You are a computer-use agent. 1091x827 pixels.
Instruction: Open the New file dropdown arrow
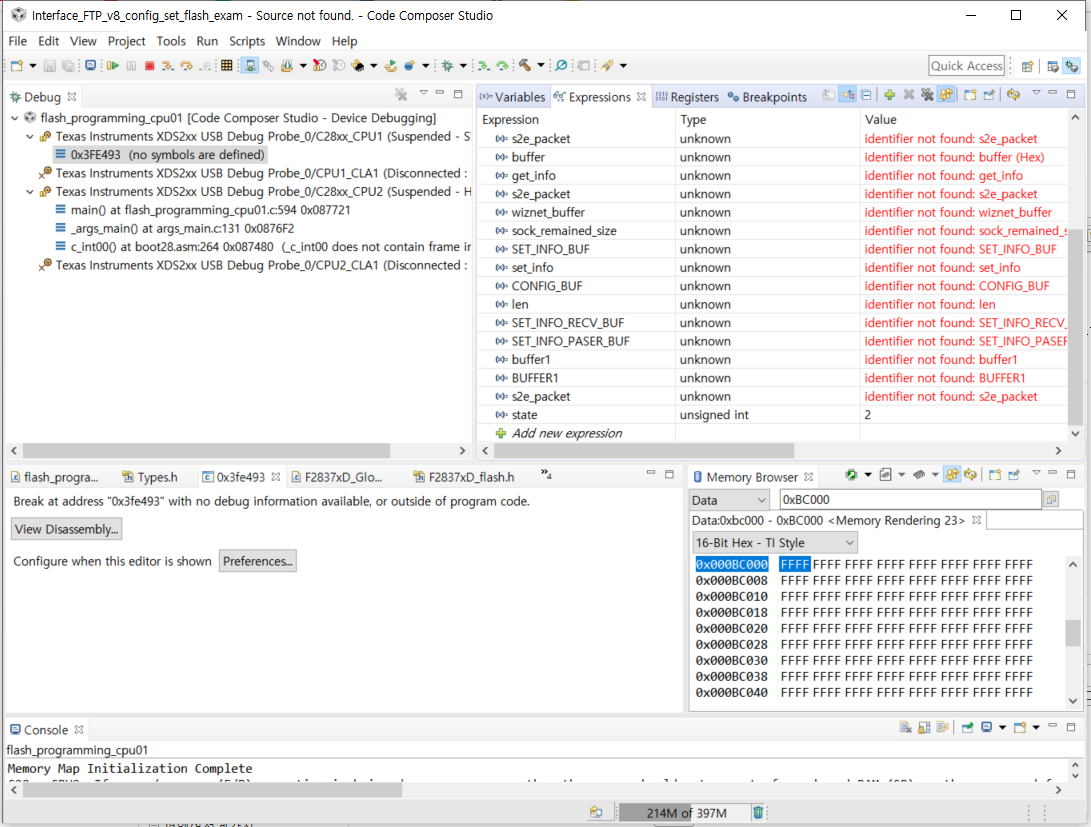click(33, 65)
